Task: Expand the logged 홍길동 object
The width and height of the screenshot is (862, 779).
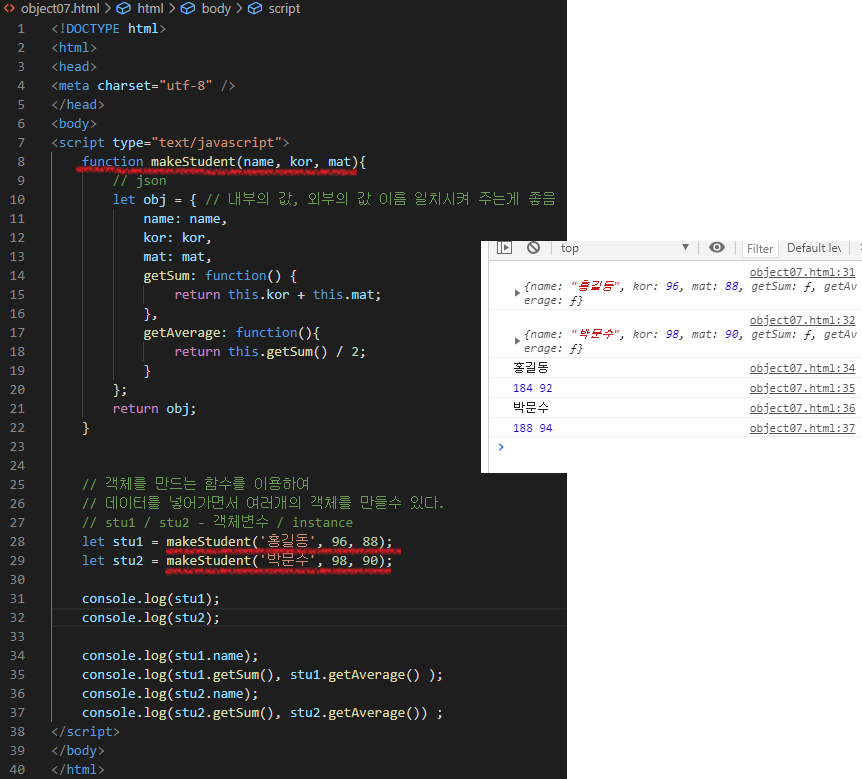Action: 517,293
